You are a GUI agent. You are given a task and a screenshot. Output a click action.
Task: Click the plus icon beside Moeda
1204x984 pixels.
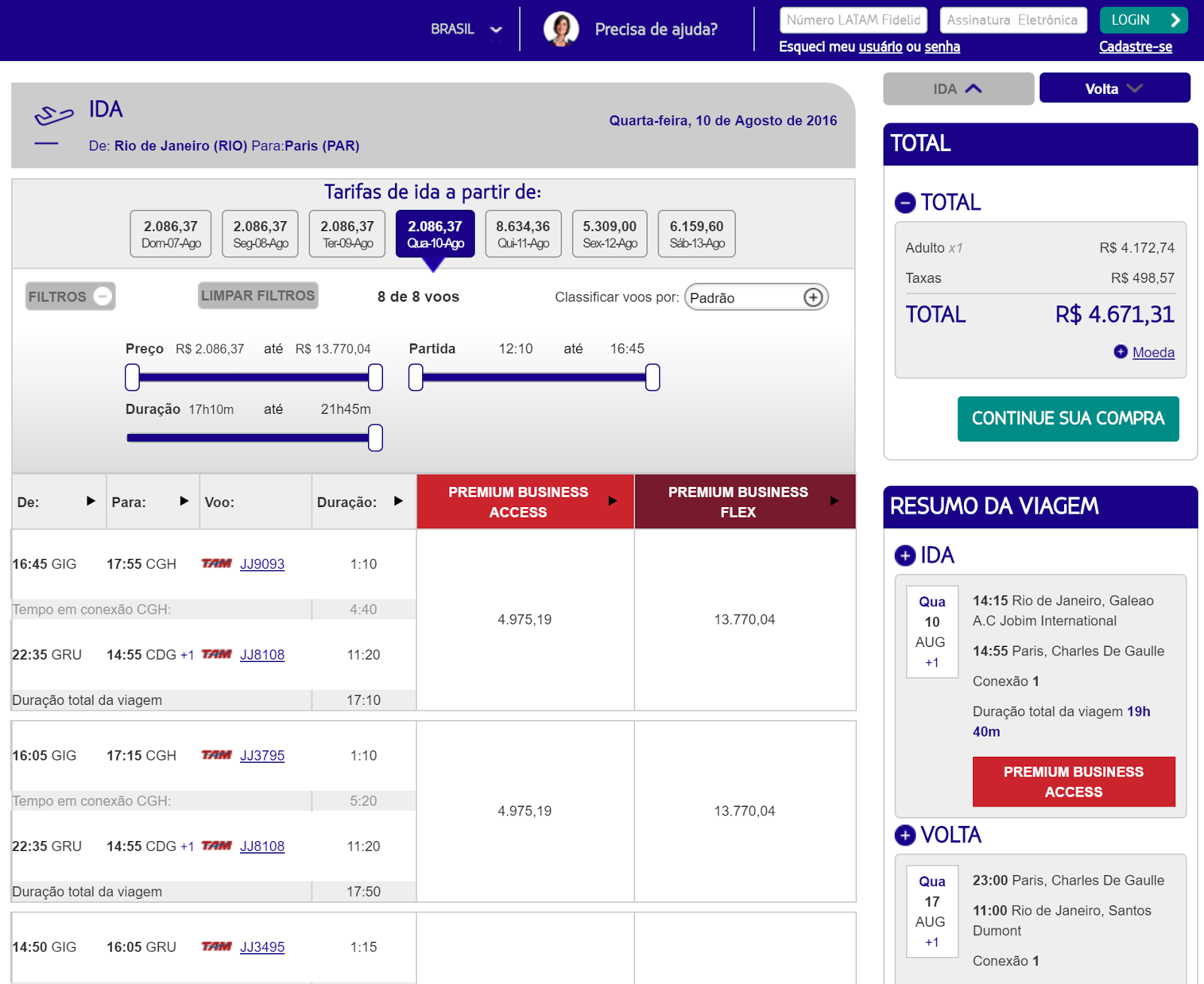click(1120, 351)
